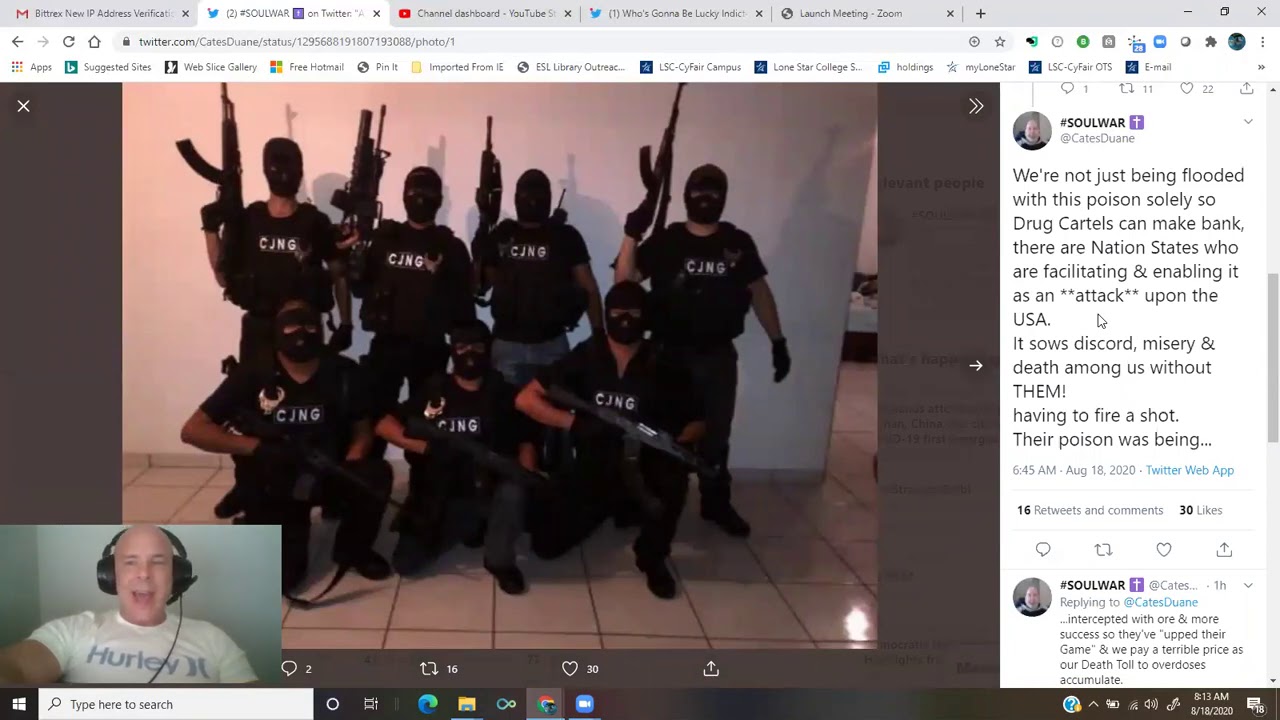The image size is (1280, 720).
Task: Open the Zoom browser extension
Action: point(1160,42)
